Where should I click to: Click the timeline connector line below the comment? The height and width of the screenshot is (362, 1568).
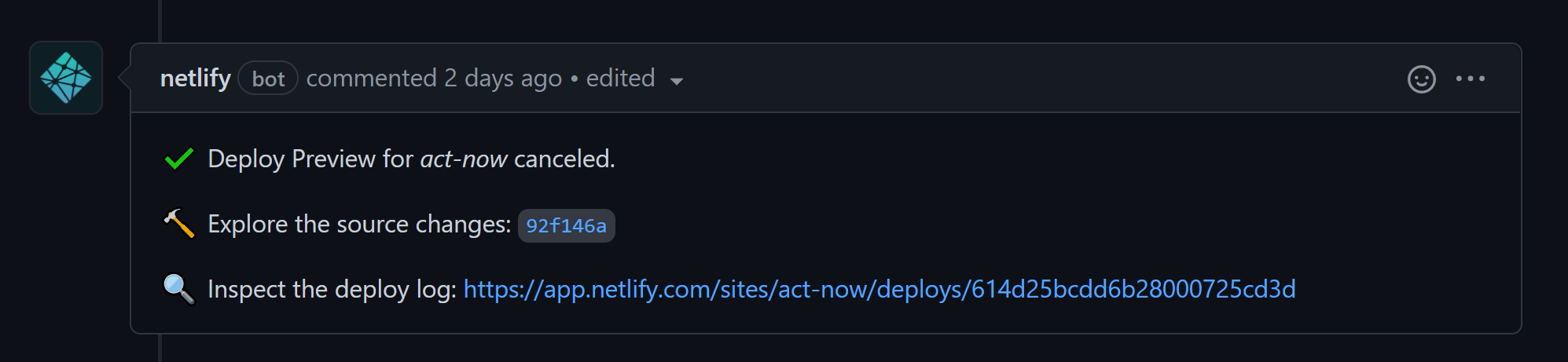tap(160, 348)
